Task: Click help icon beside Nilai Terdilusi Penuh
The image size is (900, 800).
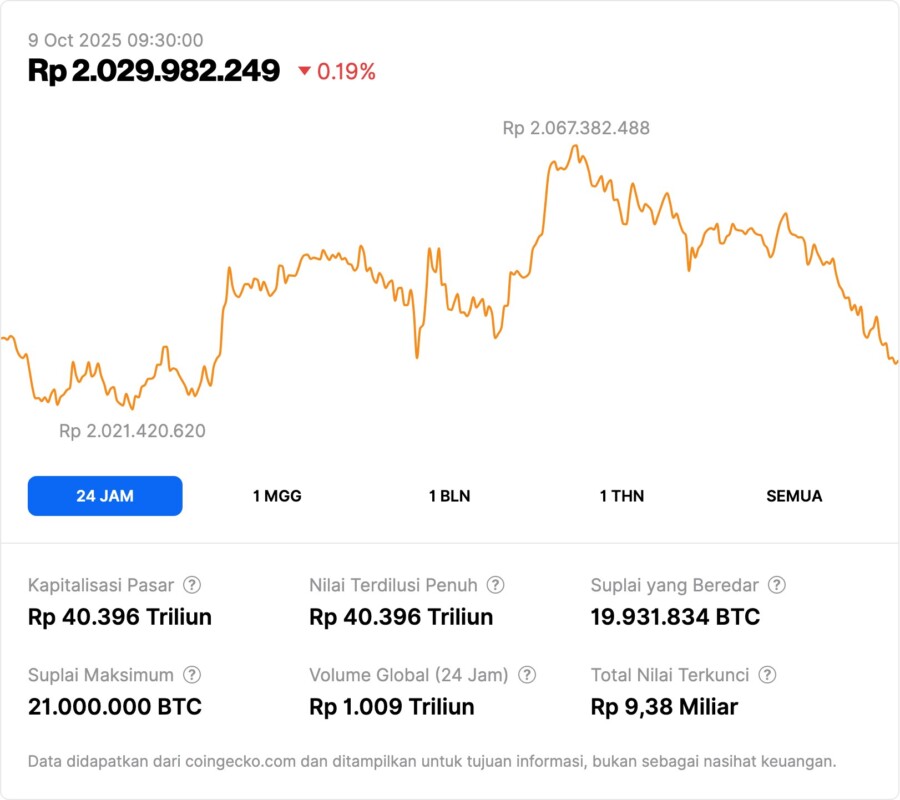Action: pos(495,585)
